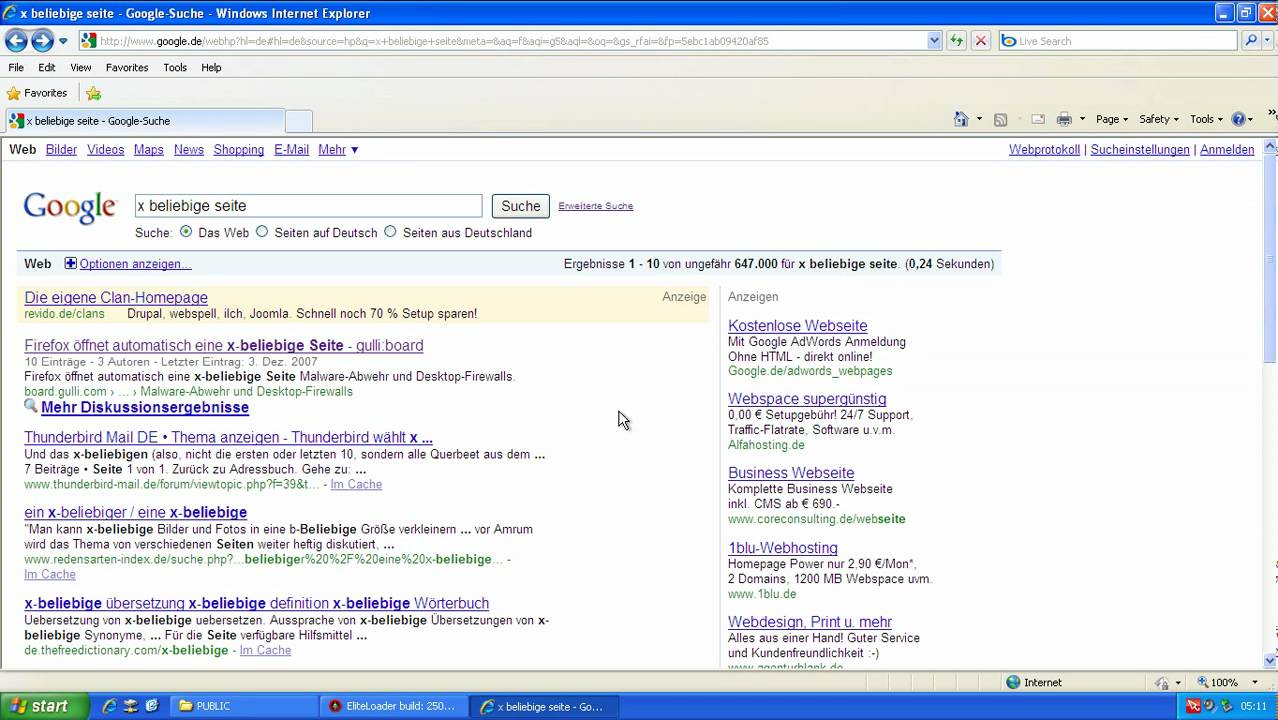The image size is (1278, 720).
Task: Select the 'Seiten aus Deutschland' radio button
Action: click(x=390, y=231)
